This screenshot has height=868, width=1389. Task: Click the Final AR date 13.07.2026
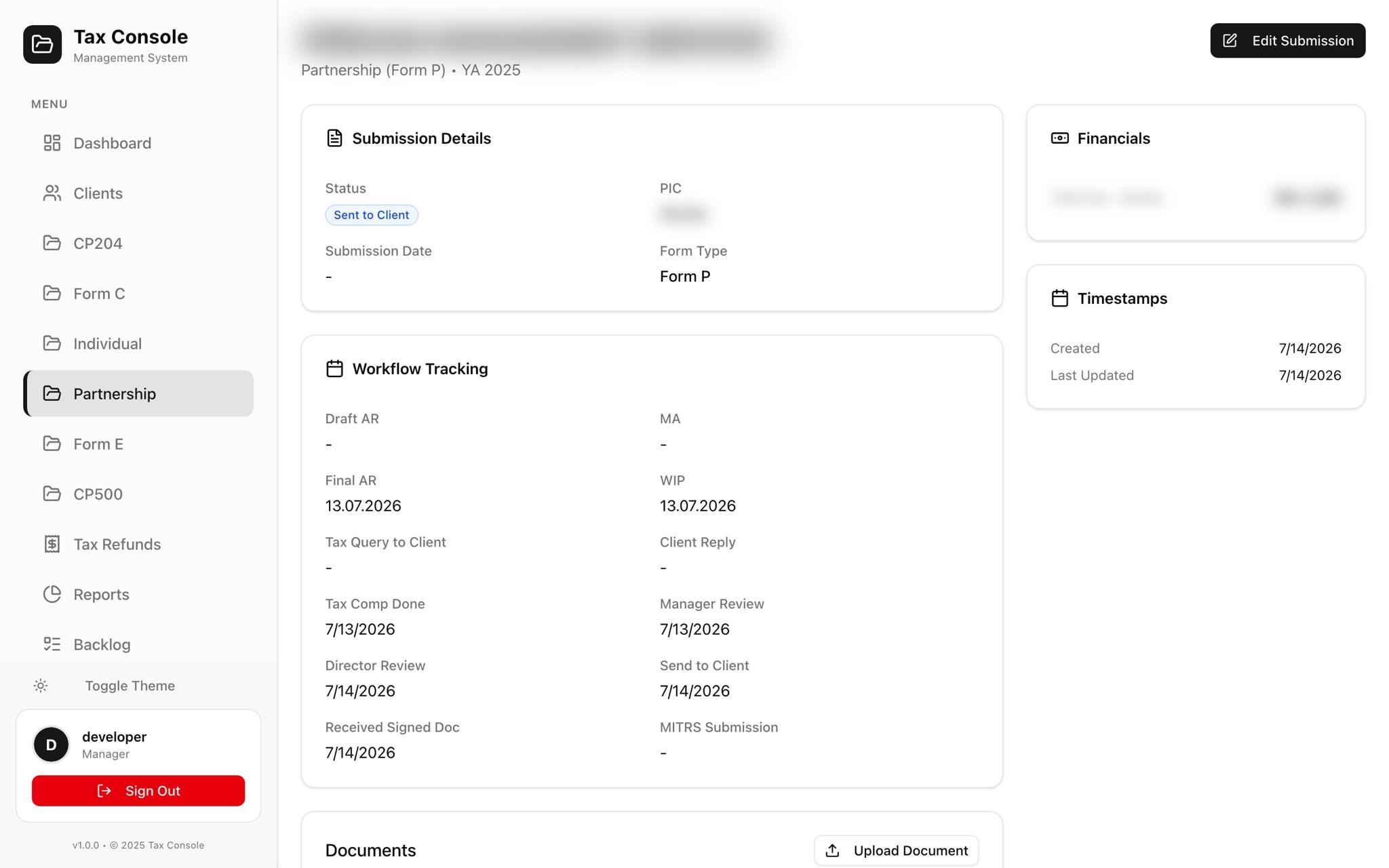pyautogui.click(x=363, y=506)
